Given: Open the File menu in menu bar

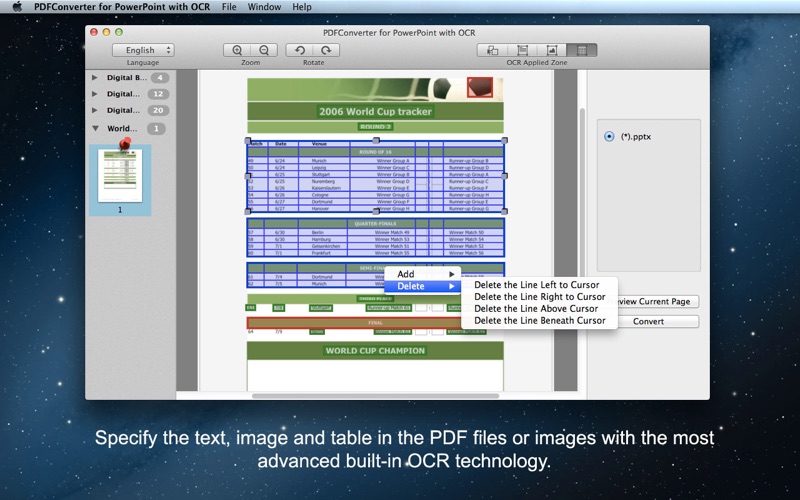Looking at the screenshot, I should point(229,7).
